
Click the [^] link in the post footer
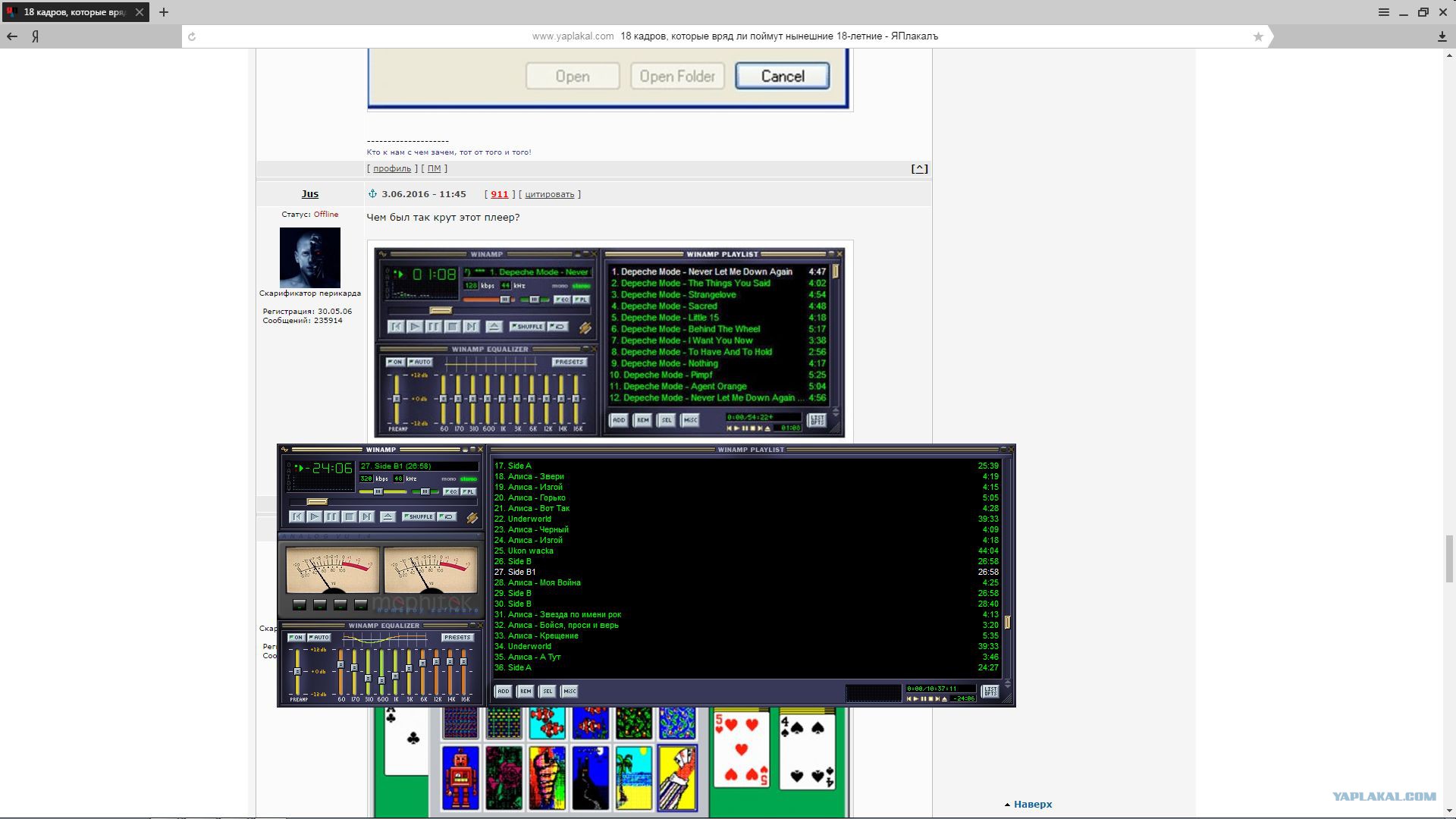[919, 168]
